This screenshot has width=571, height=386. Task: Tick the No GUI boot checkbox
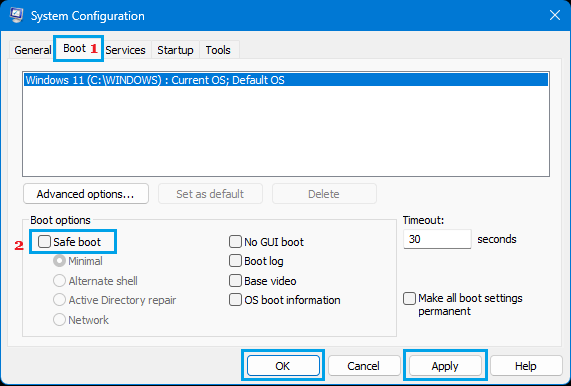[x=235, y=241]
